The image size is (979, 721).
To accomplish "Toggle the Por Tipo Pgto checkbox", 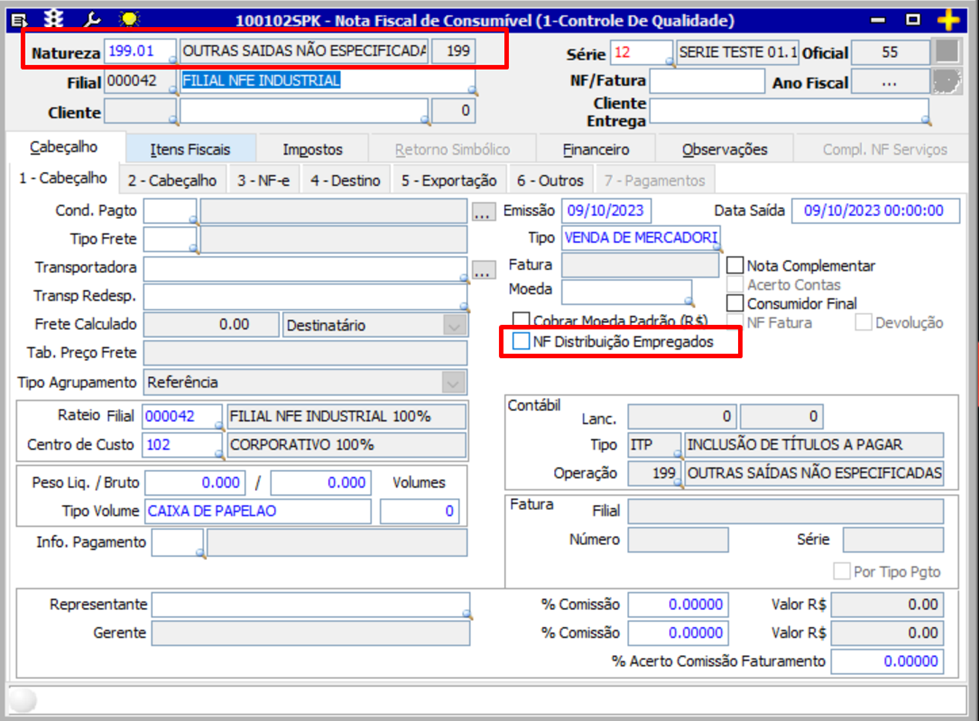I will click(x=842, y=571).
